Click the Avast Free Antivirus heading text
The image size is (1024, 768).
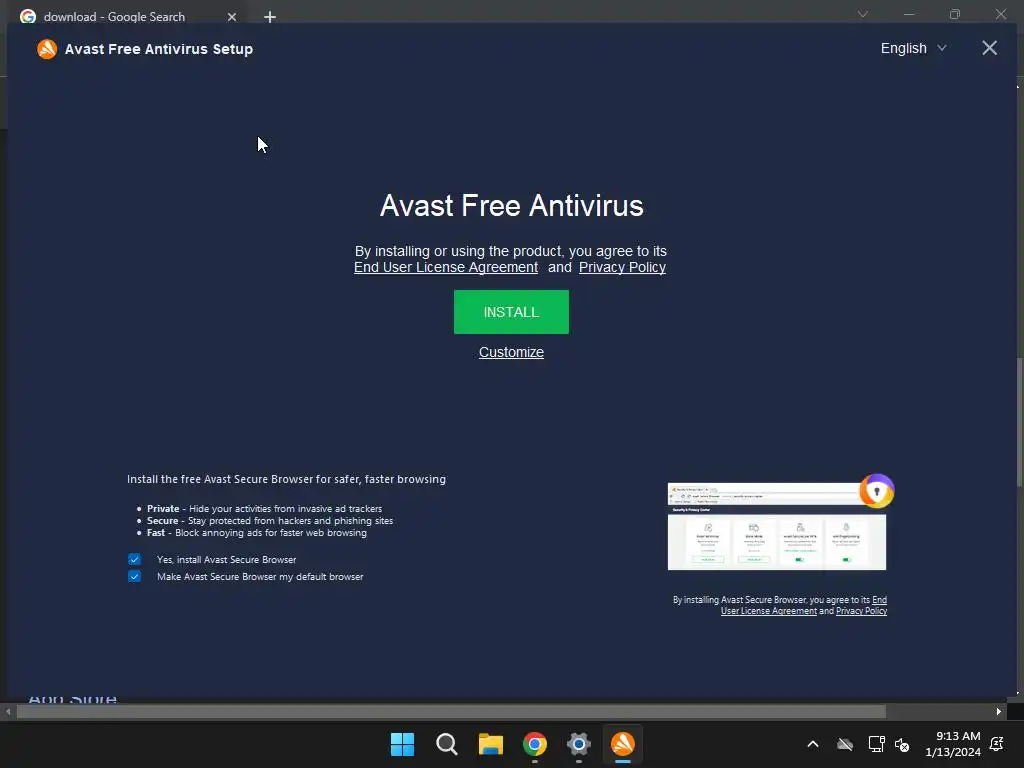click(511, 205)
